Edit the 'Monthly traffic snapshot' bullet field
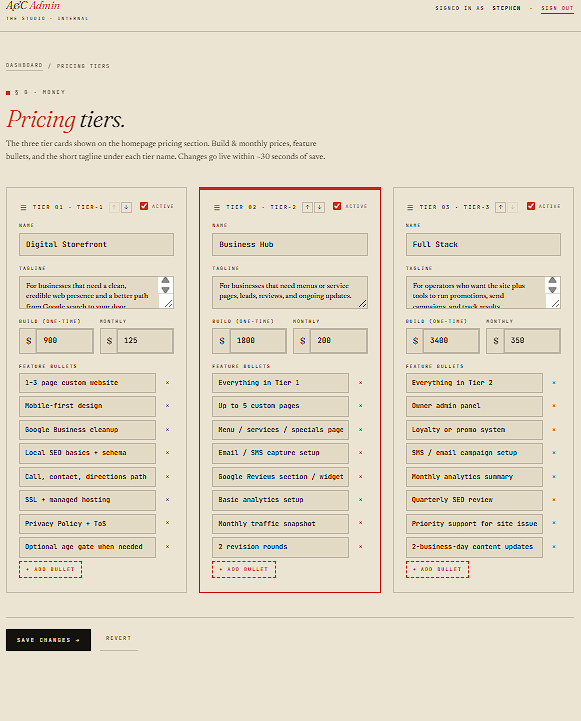The image size is (581, 721). [280, 524]
